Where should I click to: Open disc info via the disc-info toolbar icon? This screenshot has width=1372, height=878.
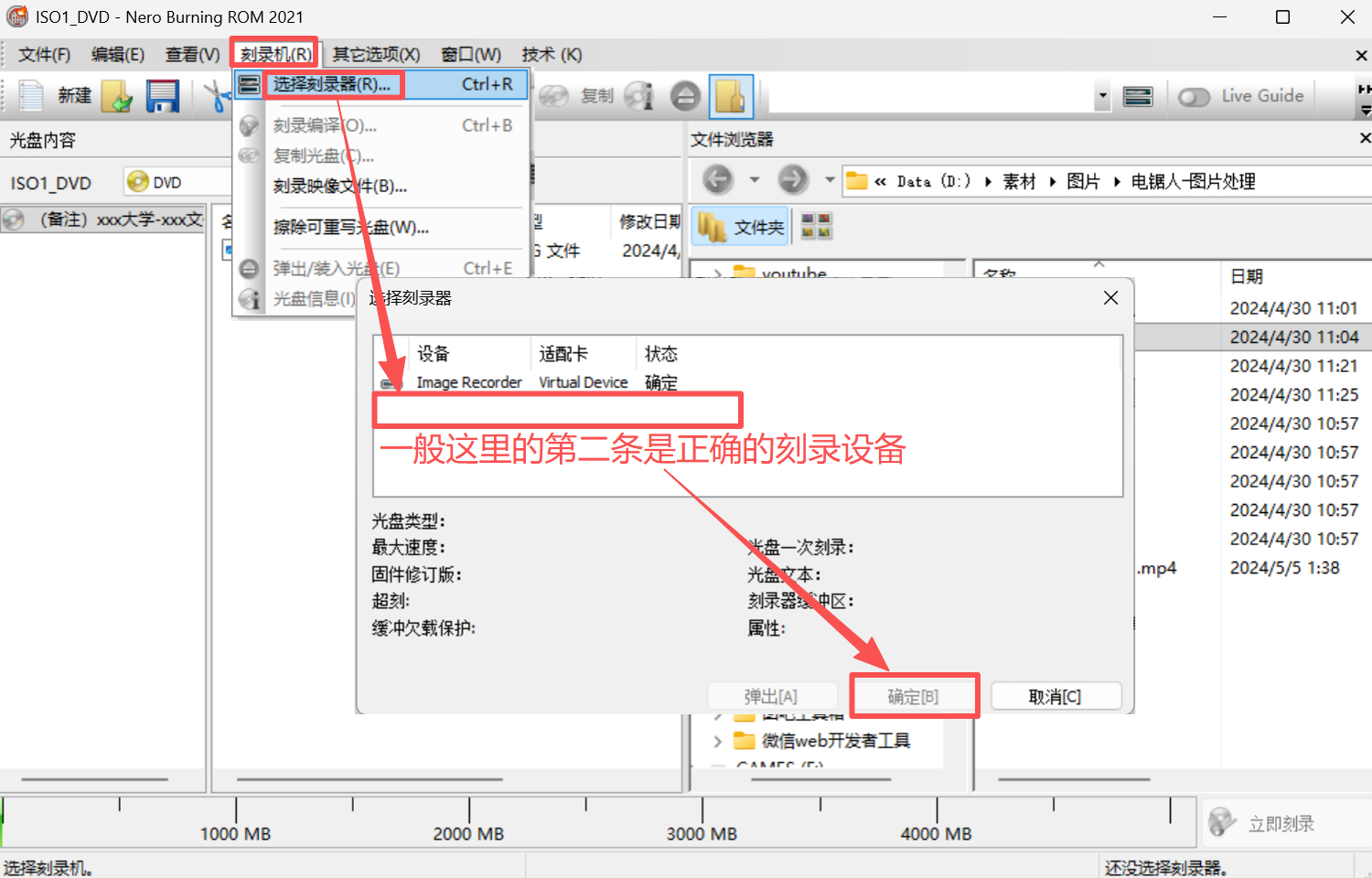coord(638,95)
